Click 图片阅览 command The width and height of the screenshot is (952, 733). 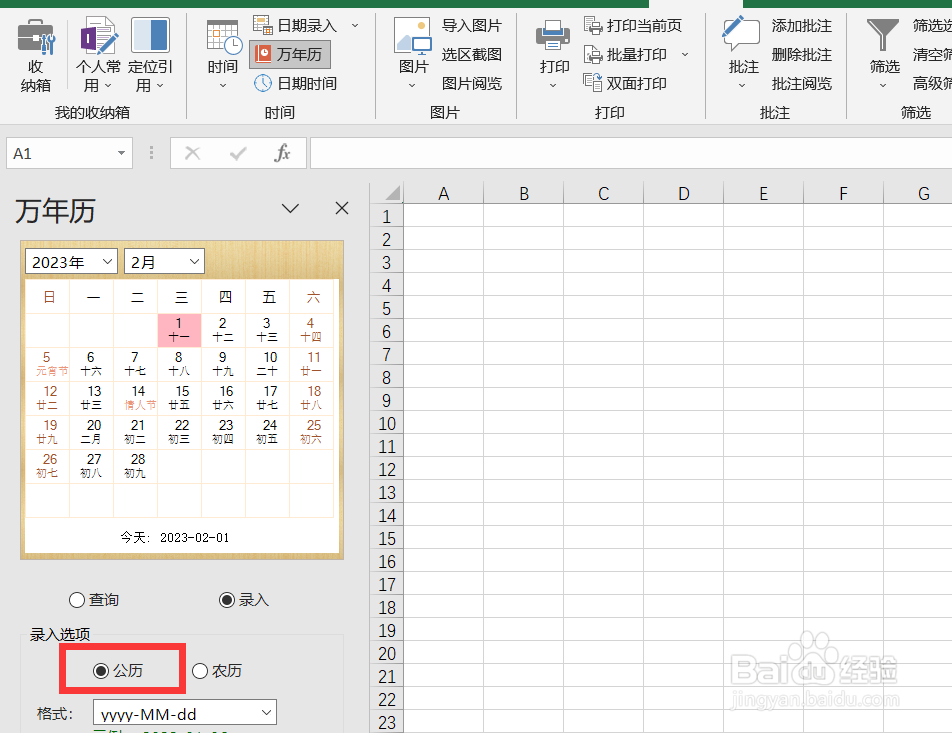(472, 83)
